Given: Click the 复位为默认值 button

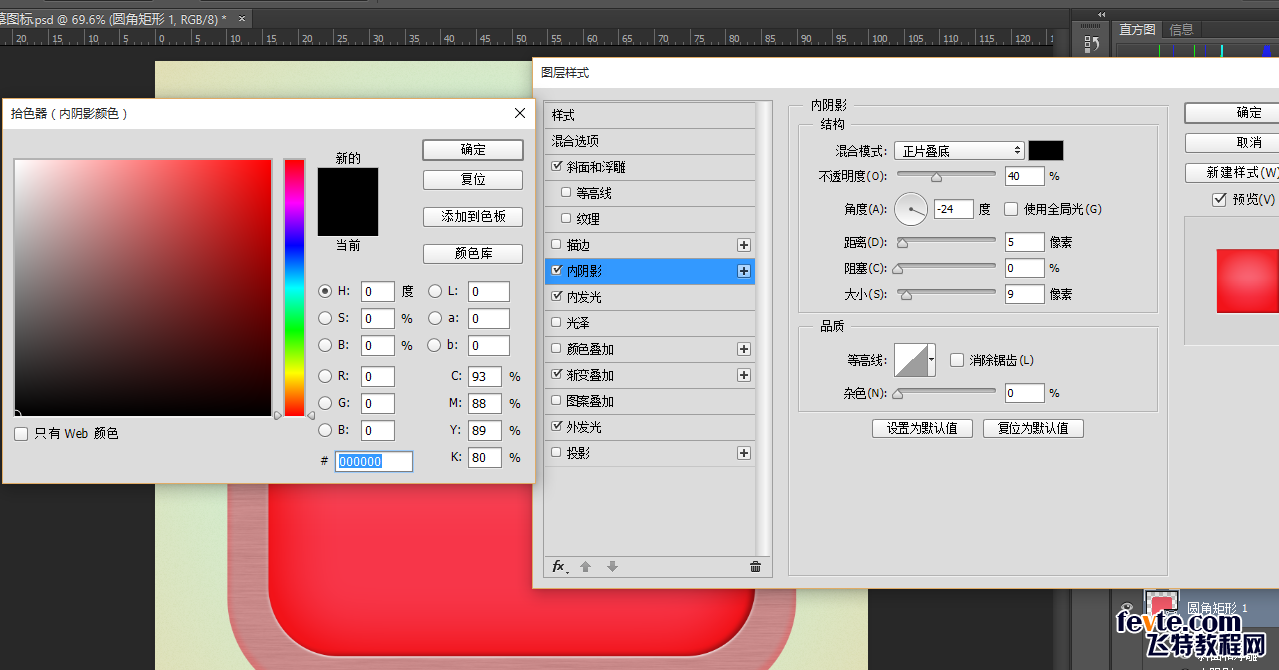Looking at the screenshot, I should click(x=1033, y=428).
